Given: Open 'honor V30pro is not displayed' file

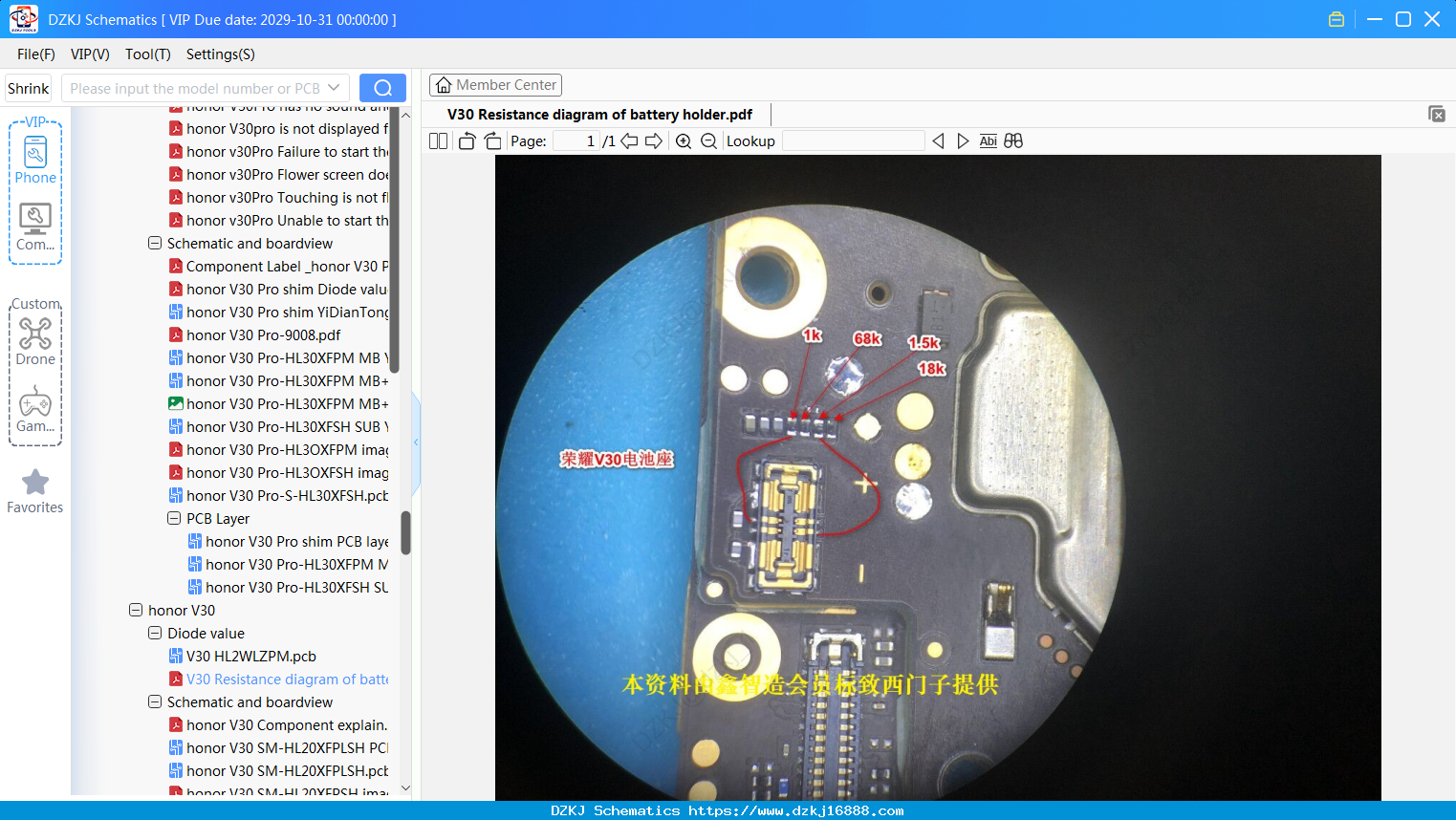Looking at the screenshot, I should pyautogui.click(x=288, y=129).
